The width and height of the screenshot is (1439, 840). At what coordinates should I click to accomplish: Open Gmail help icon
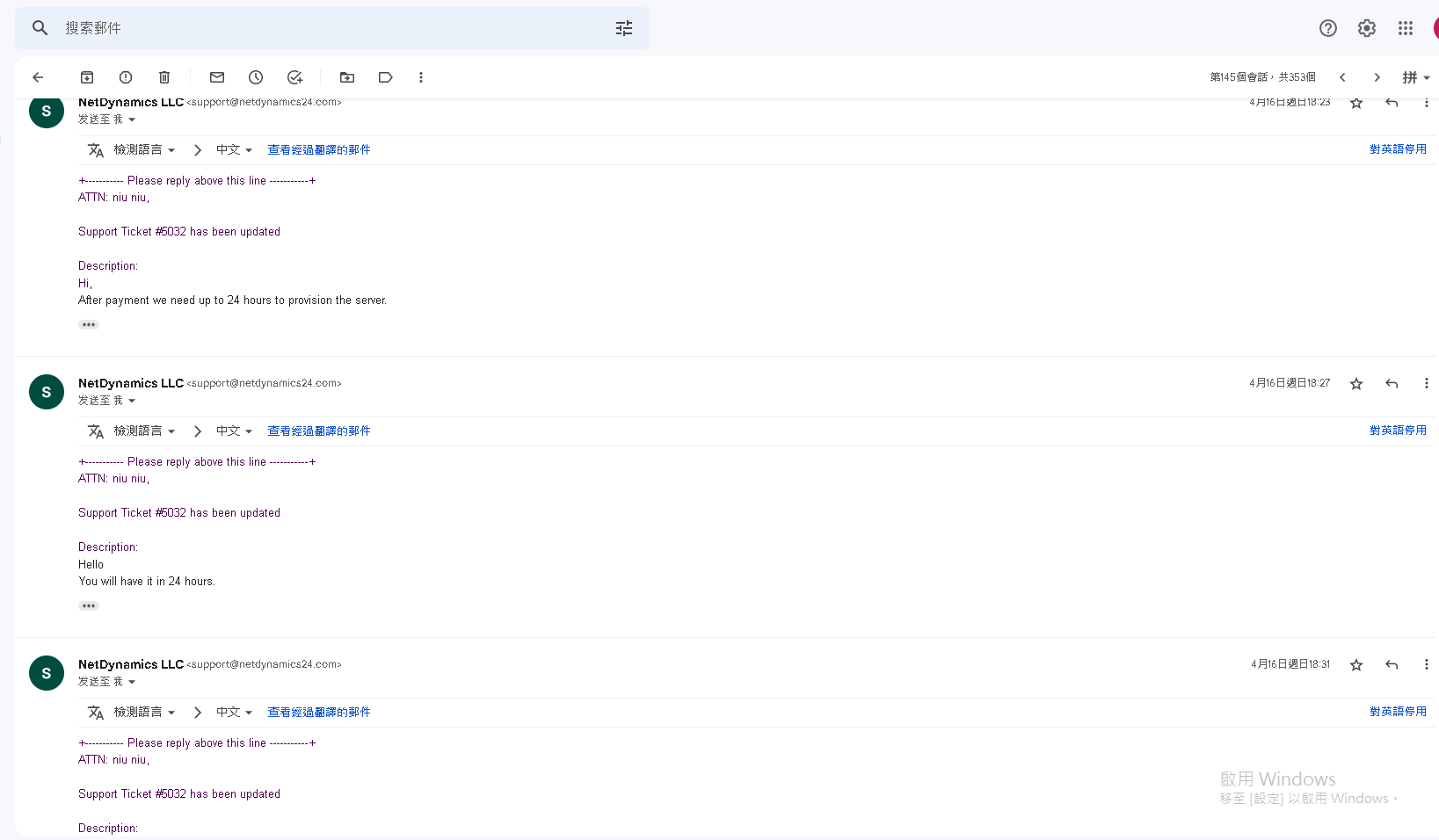(1328, 28)
